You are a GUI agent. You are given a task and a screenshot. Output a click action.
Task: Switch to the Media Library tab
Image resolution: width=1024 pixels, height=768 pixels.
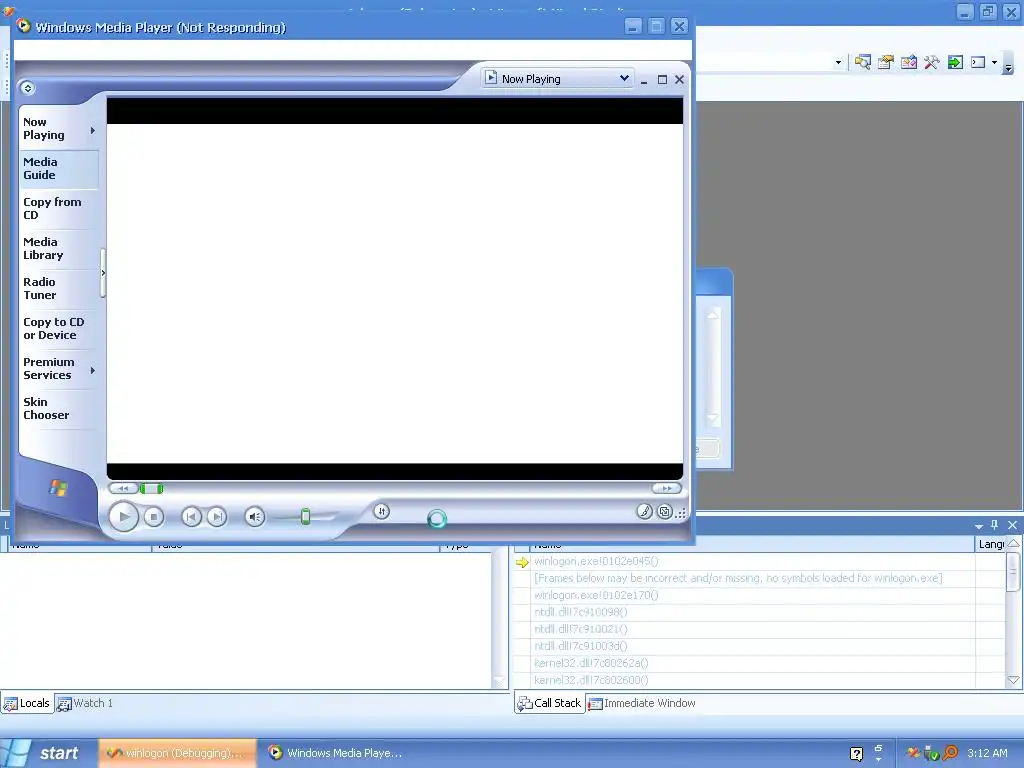(43, 249)
